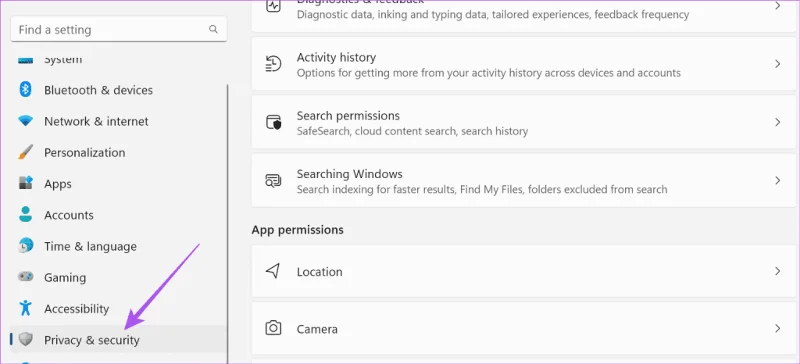Expand the Diagnostics & feedback chevron
This screenshot has height=364, width=800.
pyautogui.click(x=778, y=6)
